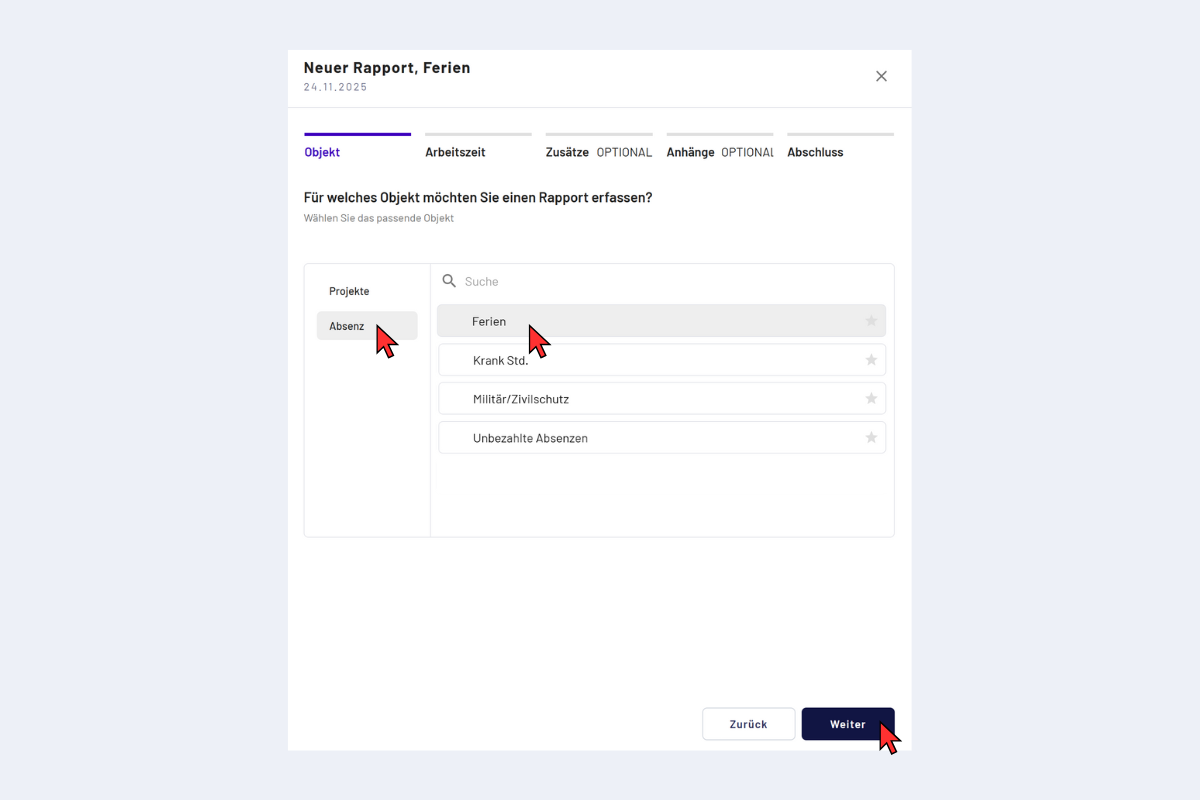Switch to the Arbeitszeit step
The width and height of the screenshot is (1200, 800).
click(x=455, y=152)
